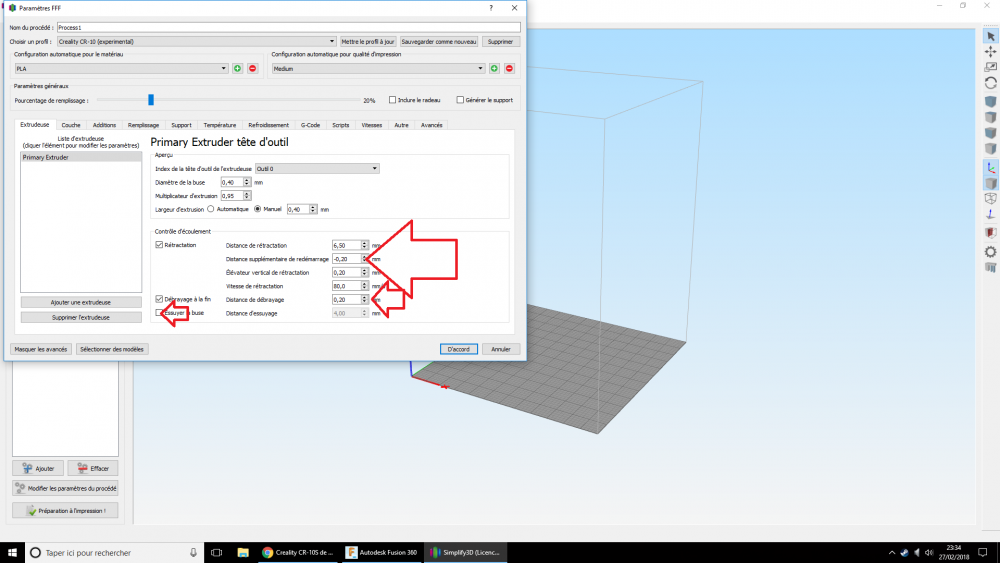Remove the PLA material with red minus icon
The height and width of the screenshot is (563, 1000).
click(253, 68)
